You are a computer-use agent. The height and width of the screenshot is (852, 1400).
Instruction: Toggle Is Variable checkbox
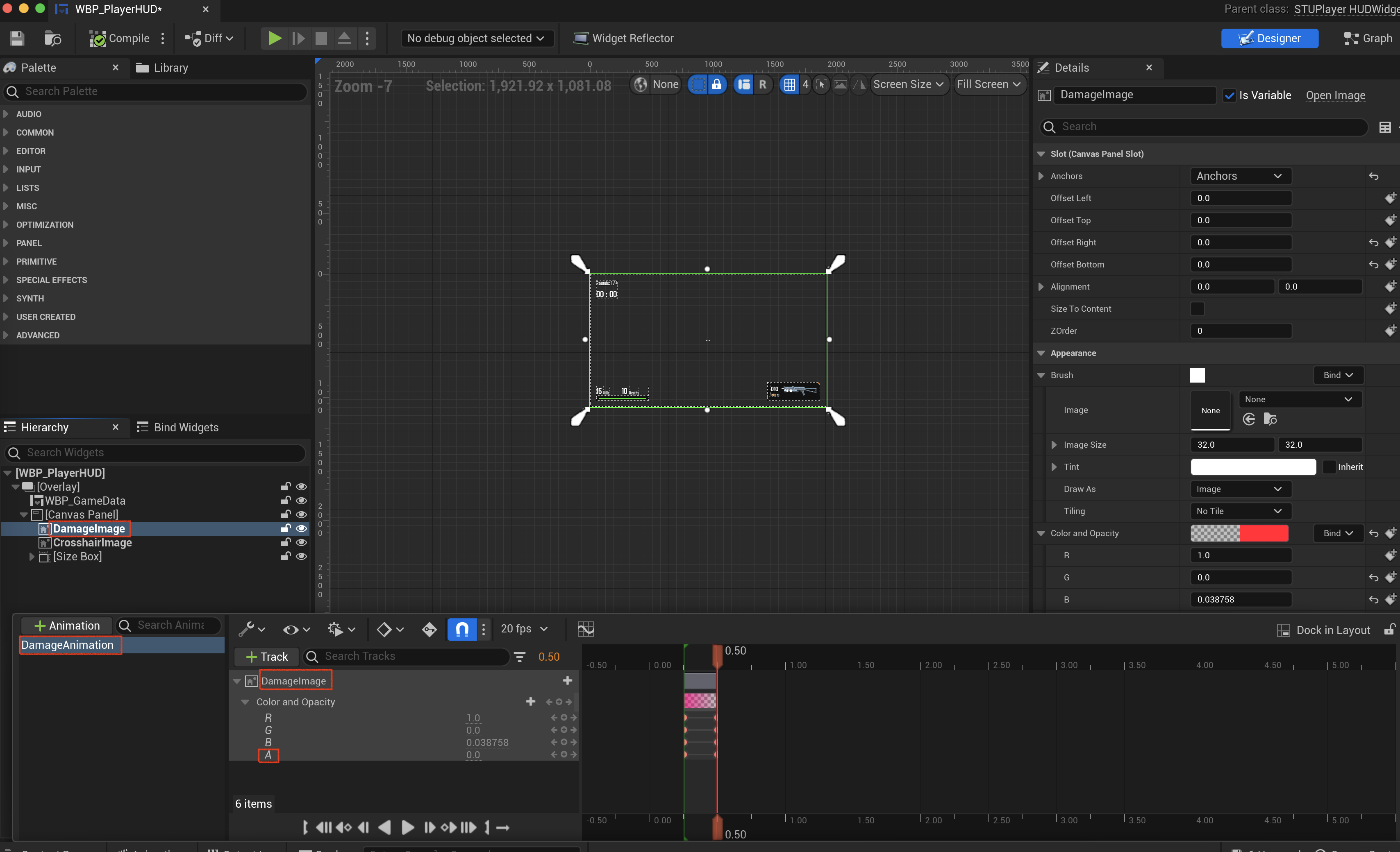[x=1230, y=95]
